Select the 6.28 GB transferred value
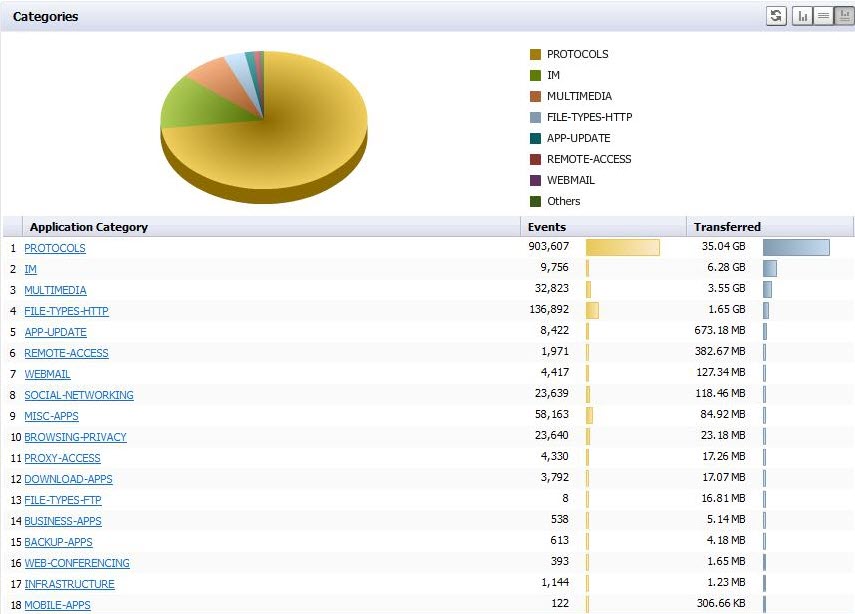The height and width of the screenshot is (614, 855). tap(726, 267)
